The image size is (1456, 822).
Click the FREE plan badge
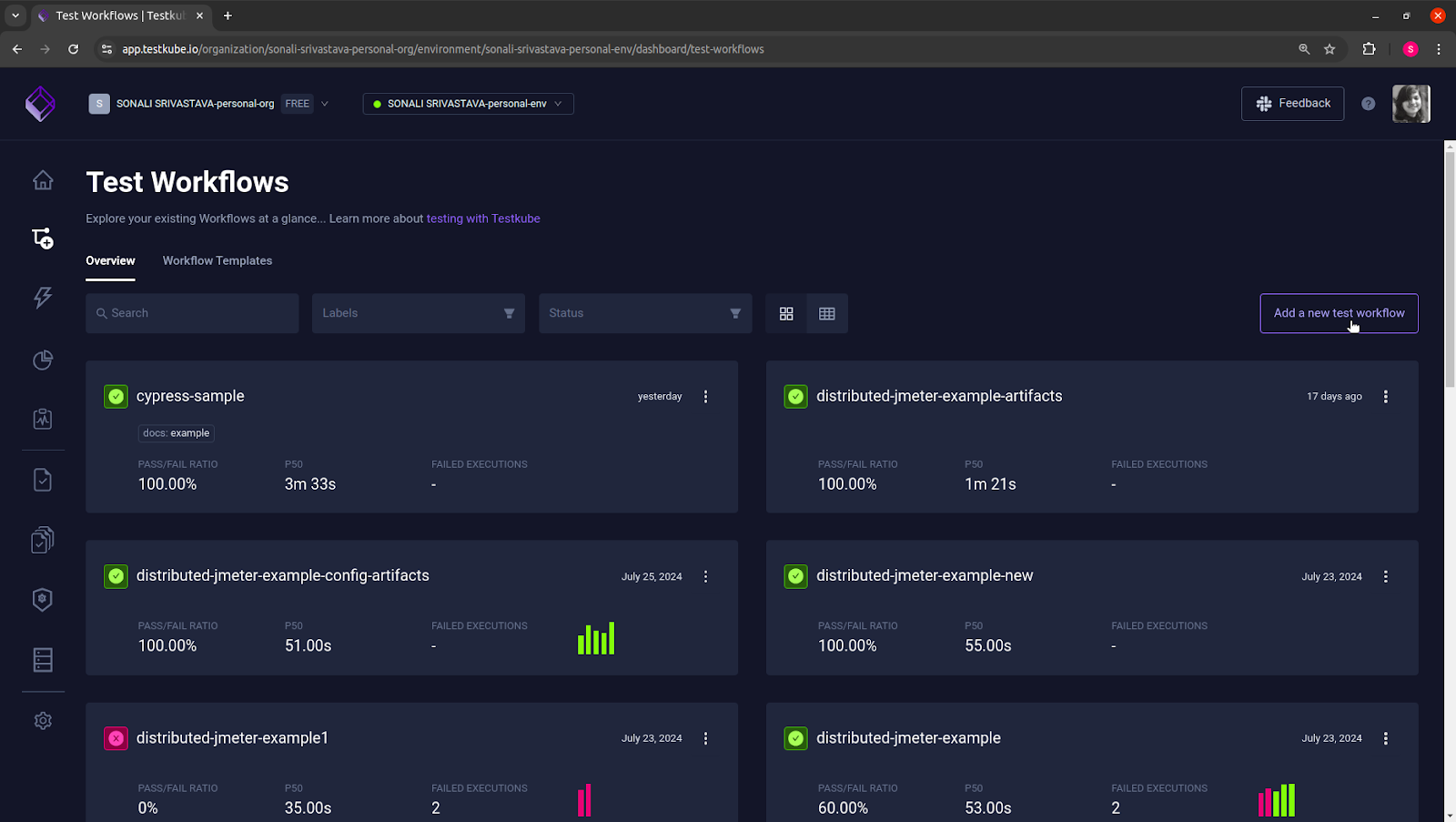[297, 104]
